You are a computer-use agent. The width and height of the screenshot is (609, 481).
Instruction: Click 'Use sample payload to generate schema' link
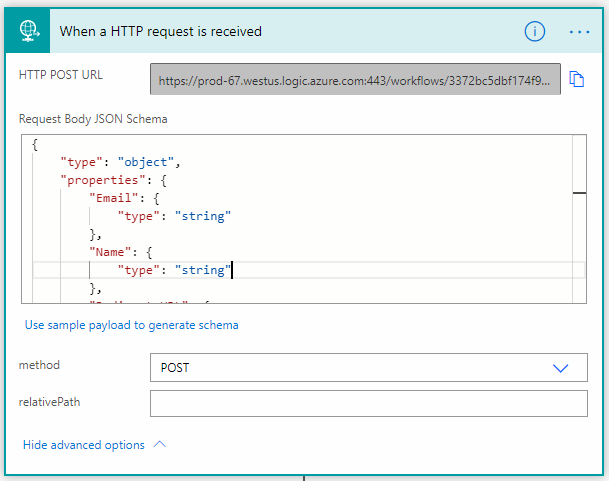point(132,325)
